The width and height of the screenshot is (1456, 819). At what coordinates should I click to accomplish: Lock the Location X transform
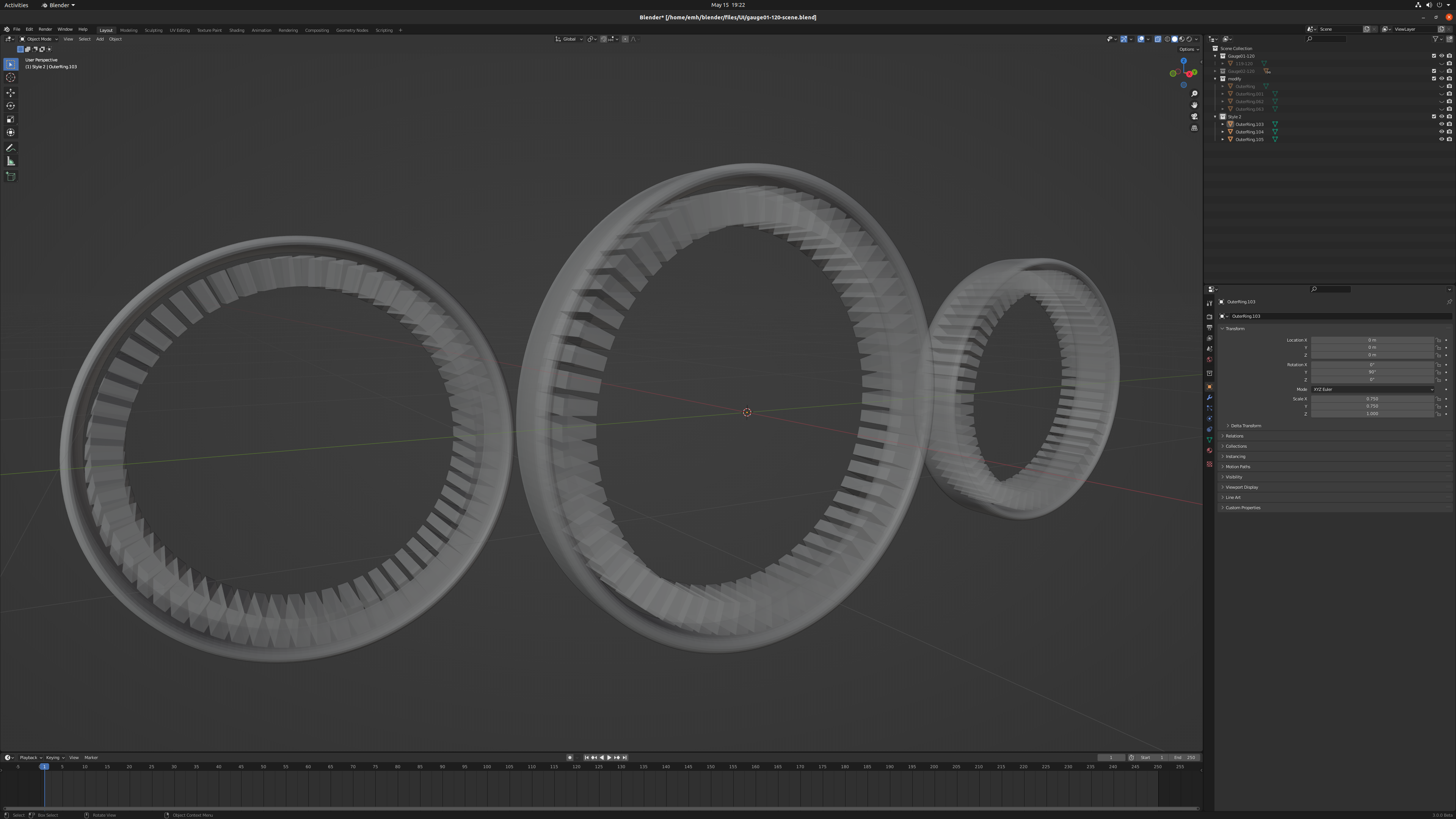(x=1439, y=340)
